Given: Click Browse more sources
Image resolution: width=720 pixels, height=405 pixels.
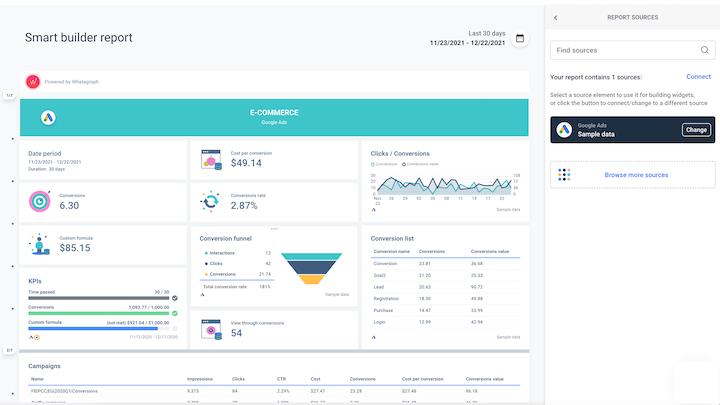Looking at the screenshot, I should [x=636, y=175].
